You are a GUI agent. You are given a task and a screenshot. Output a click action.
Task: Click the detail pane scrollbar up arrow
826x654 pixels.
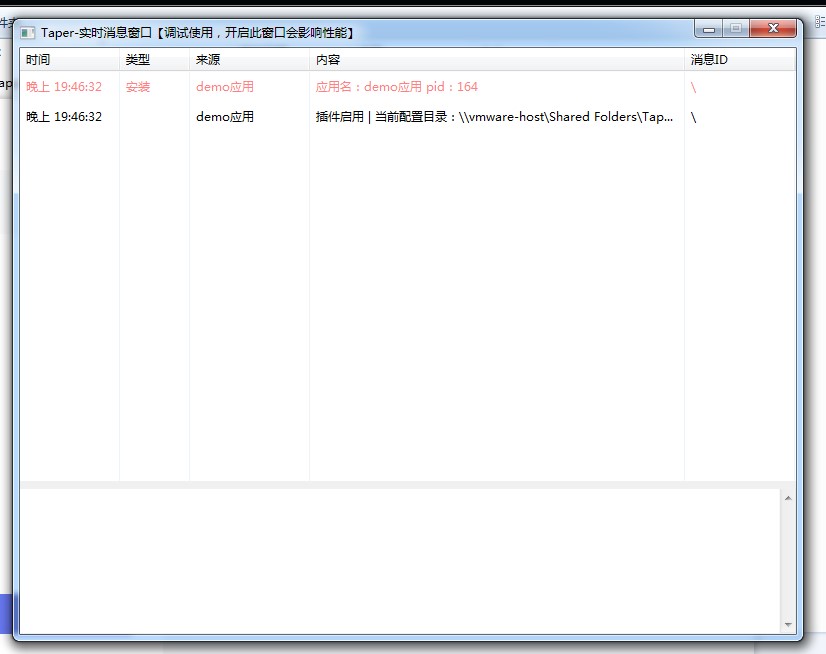pos(788,498)
